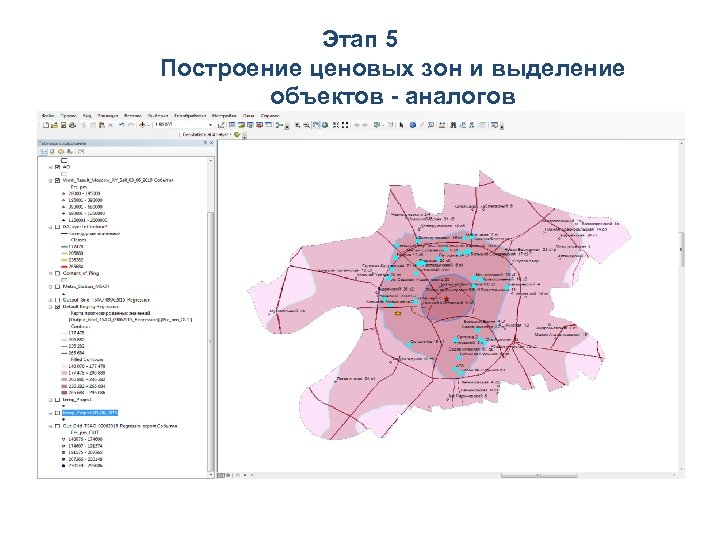This screenshot has width=720, height=540.
Task: Toggle the Default Kriging layer checkbox
Action: tap(57, 306)
